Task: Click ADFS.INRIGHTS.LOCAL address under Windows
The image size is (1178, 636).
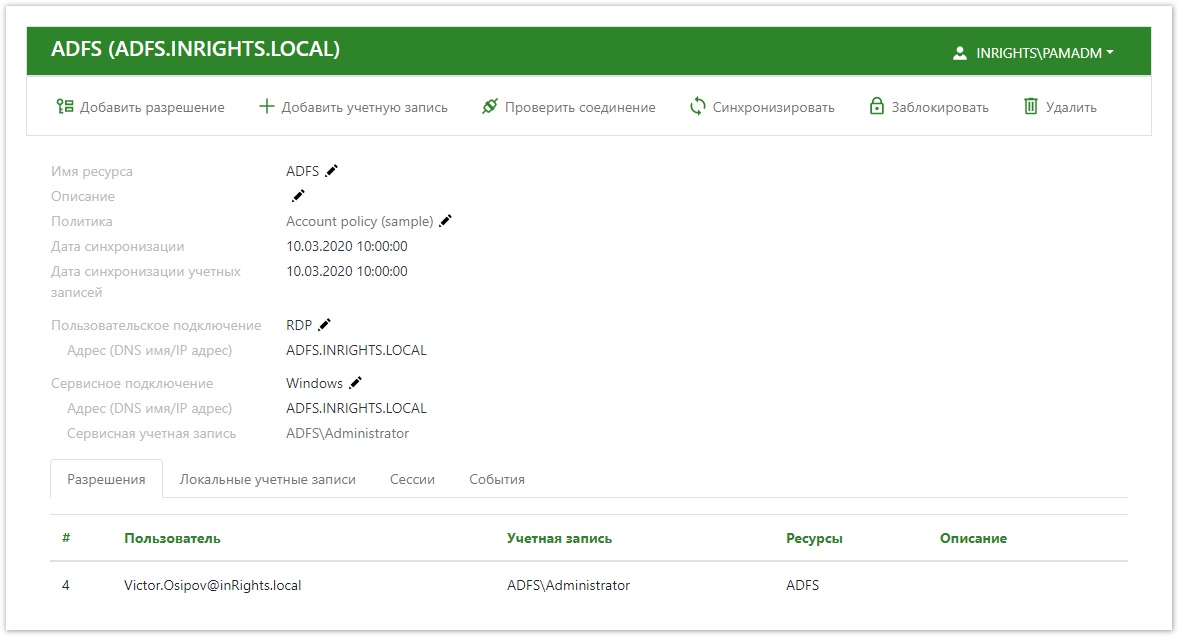Action: [x=356, y=408]
